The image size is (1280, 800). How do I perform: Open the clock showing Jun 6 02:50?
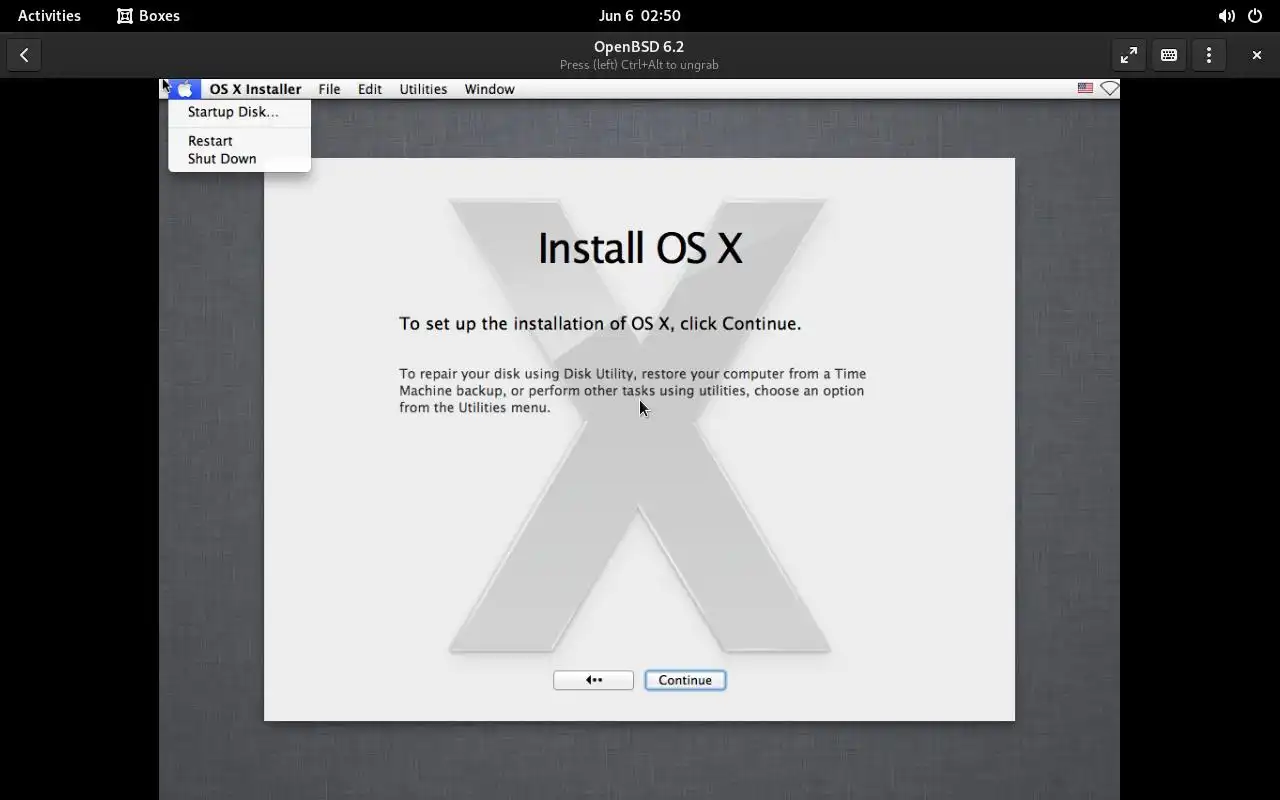click(640, 16)
